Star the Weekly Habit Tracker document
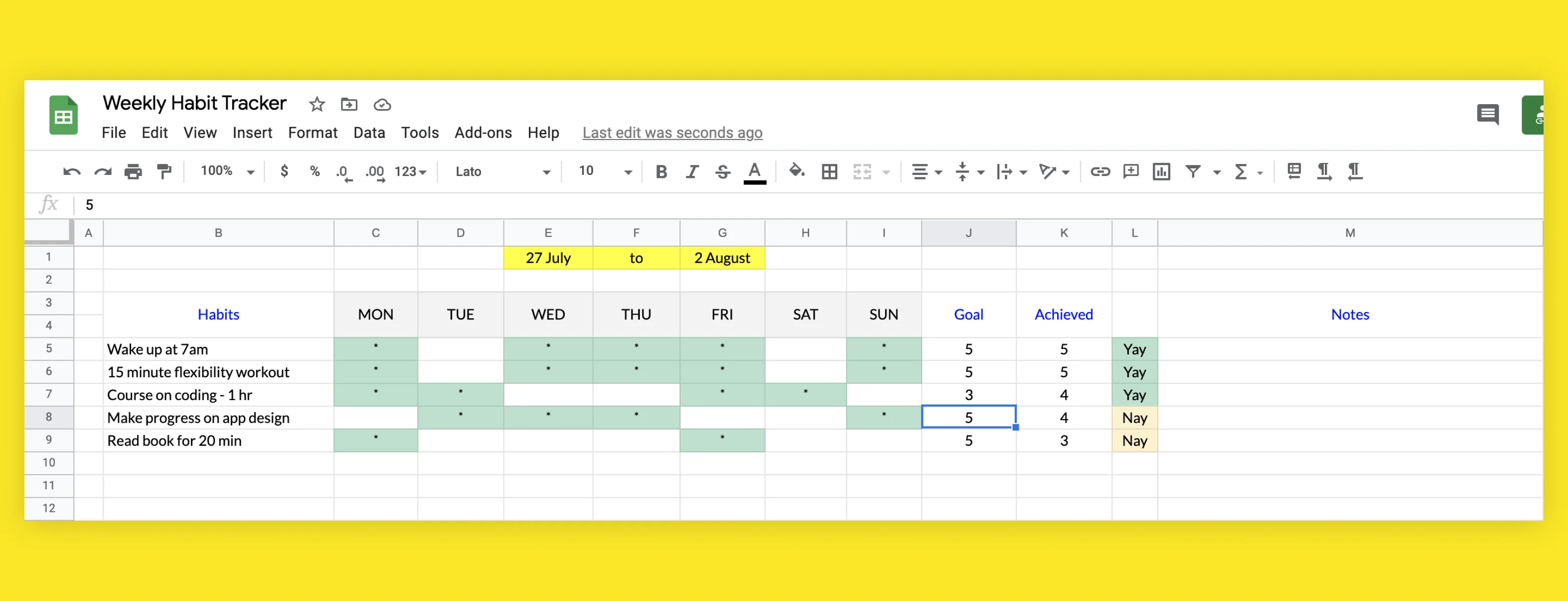Image resolution: width=1568 pixels, height=601 pixels. (316, 104)
